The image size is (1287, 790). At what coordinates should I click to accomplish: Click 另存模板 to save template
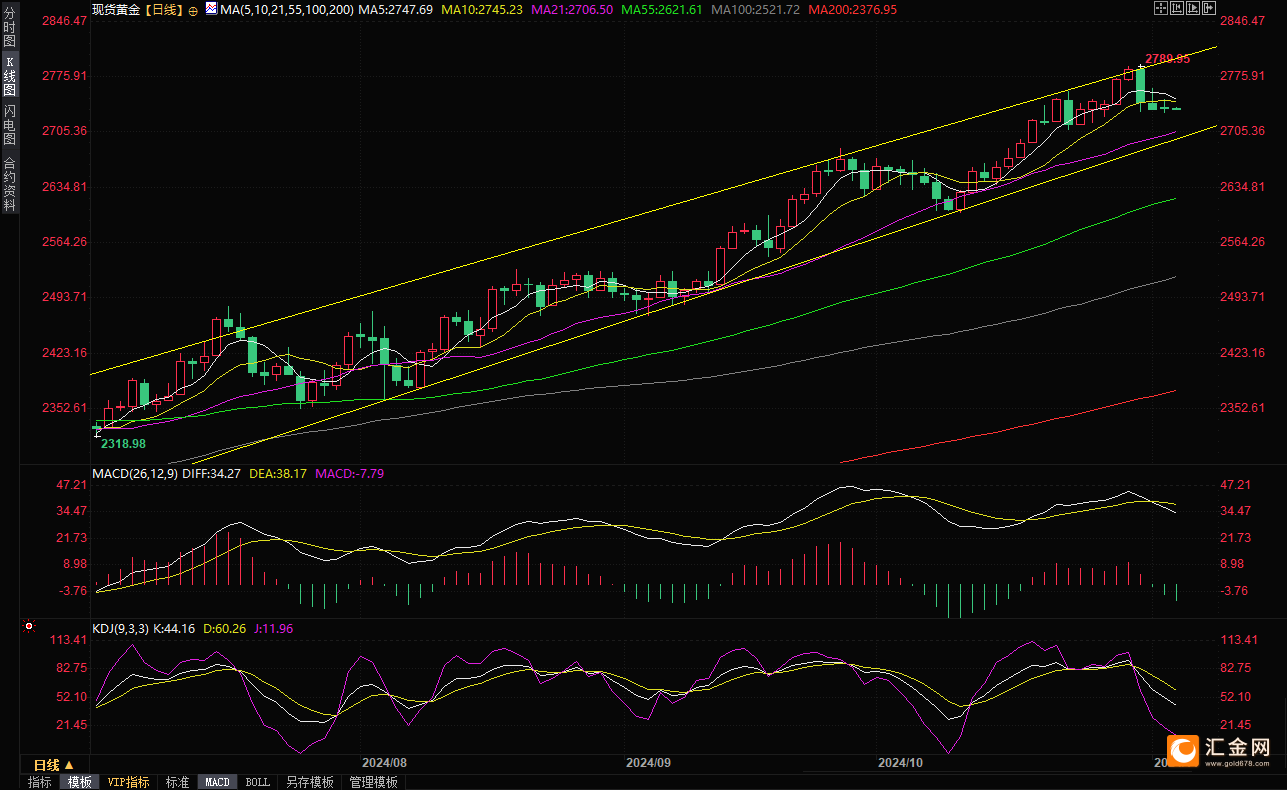click(309, 782)
